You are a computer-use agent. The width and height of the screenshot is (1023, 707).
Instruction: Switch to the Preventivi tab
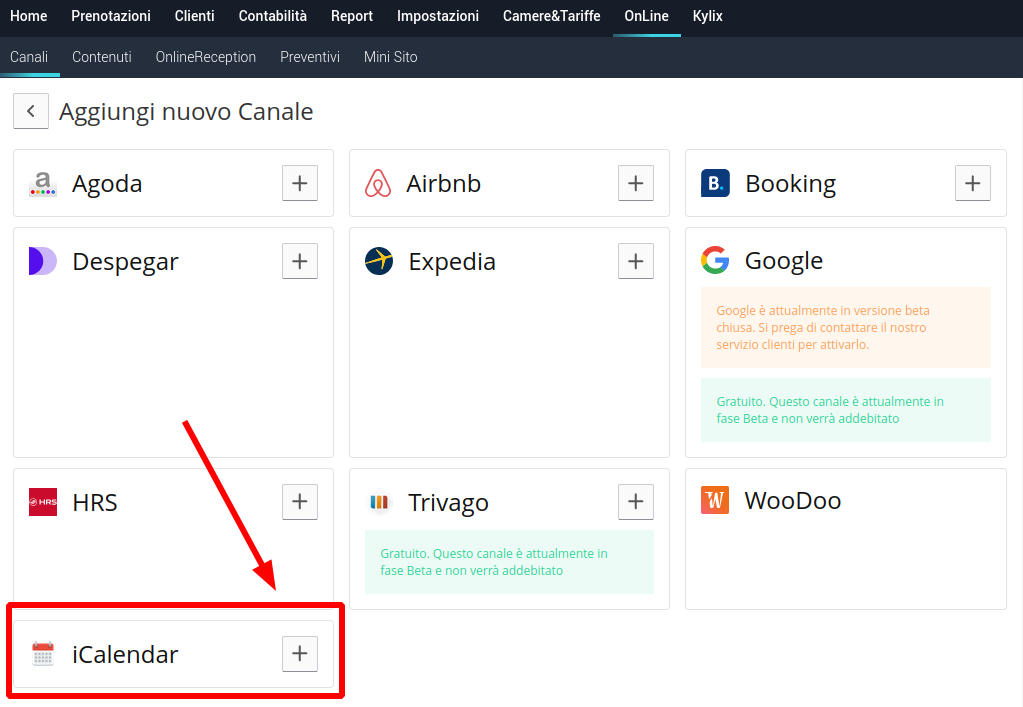pos(310,57)
